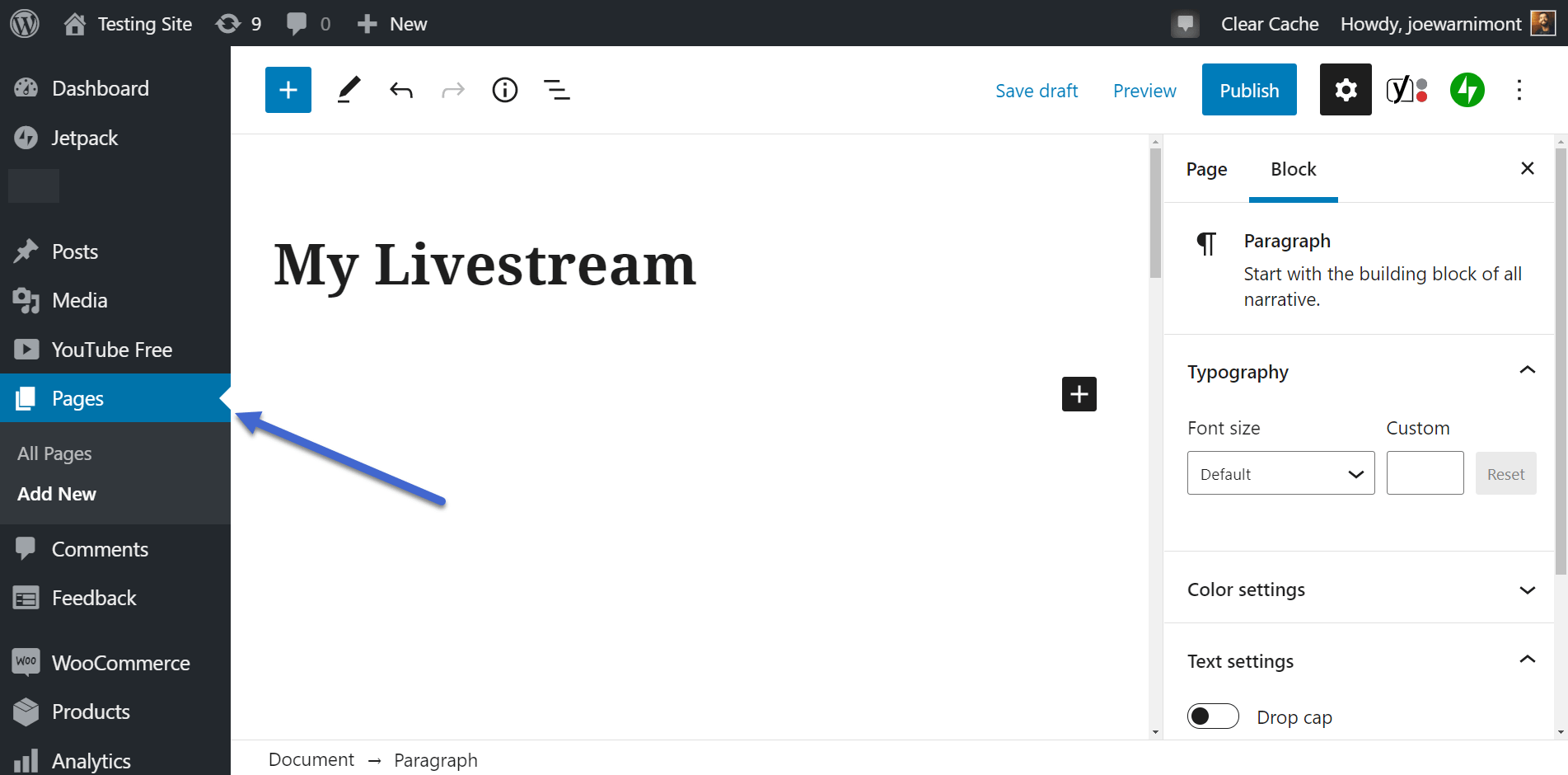Click the Paragraph pilcrow block icon

click(1206, 244)
